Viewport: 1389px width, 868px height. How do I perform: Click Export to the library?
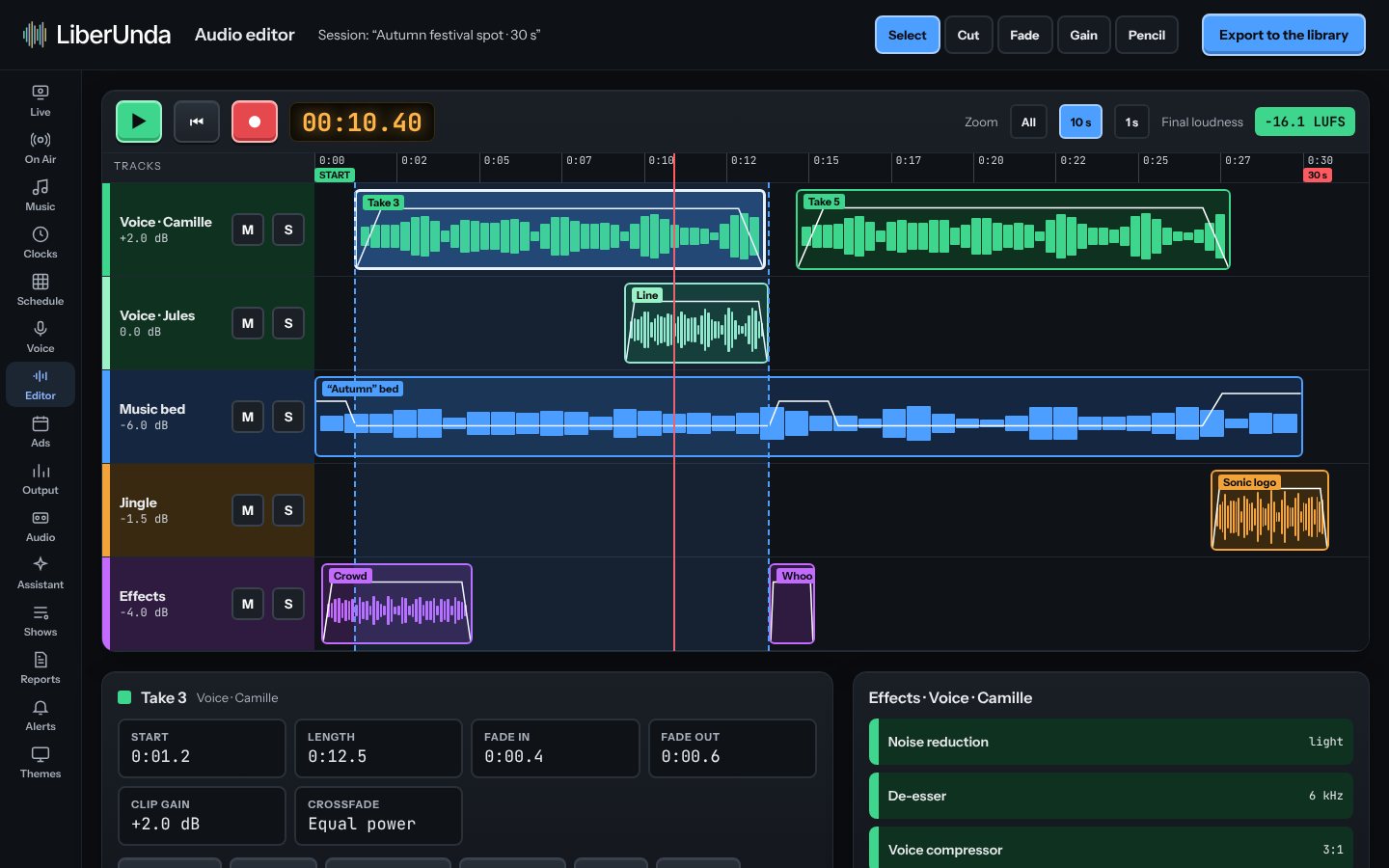pyautogui.click(x=1284, y=35)
